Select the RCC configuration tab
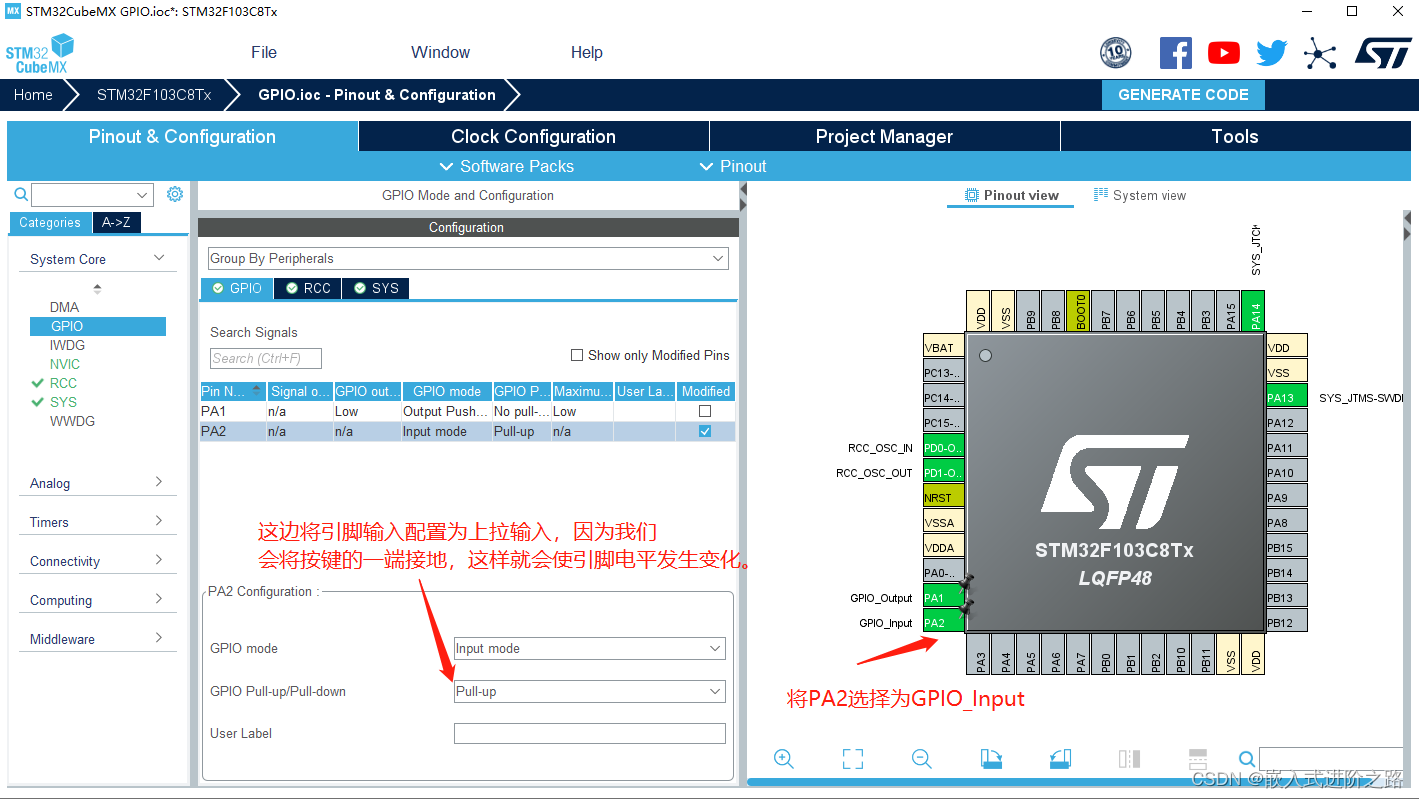 click(308, 288)
